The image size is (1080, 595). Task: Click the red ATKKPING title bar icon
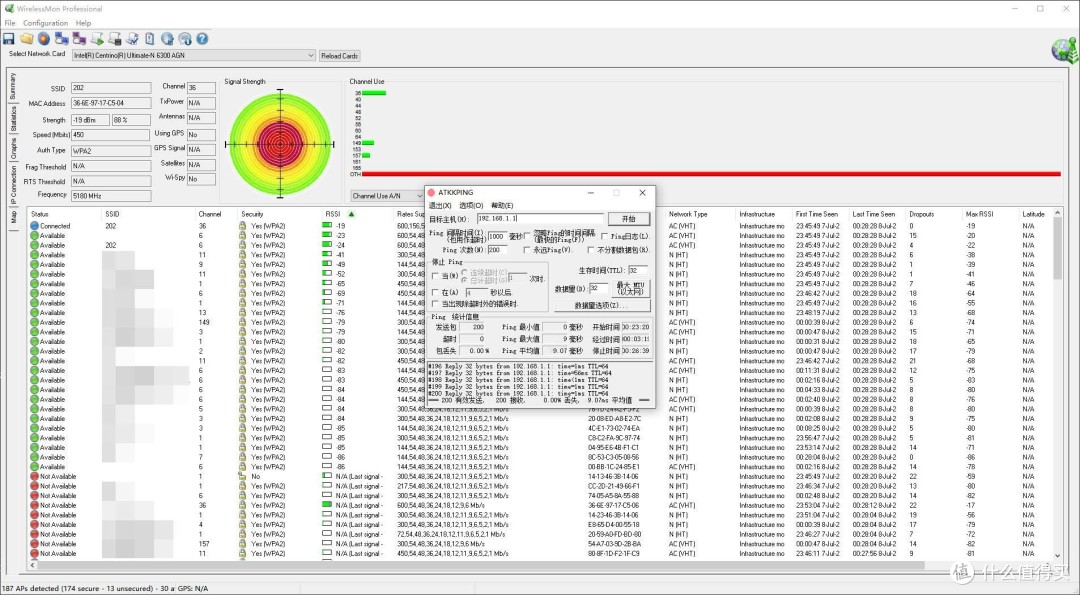pyautogui.click(x=431, y=193)
